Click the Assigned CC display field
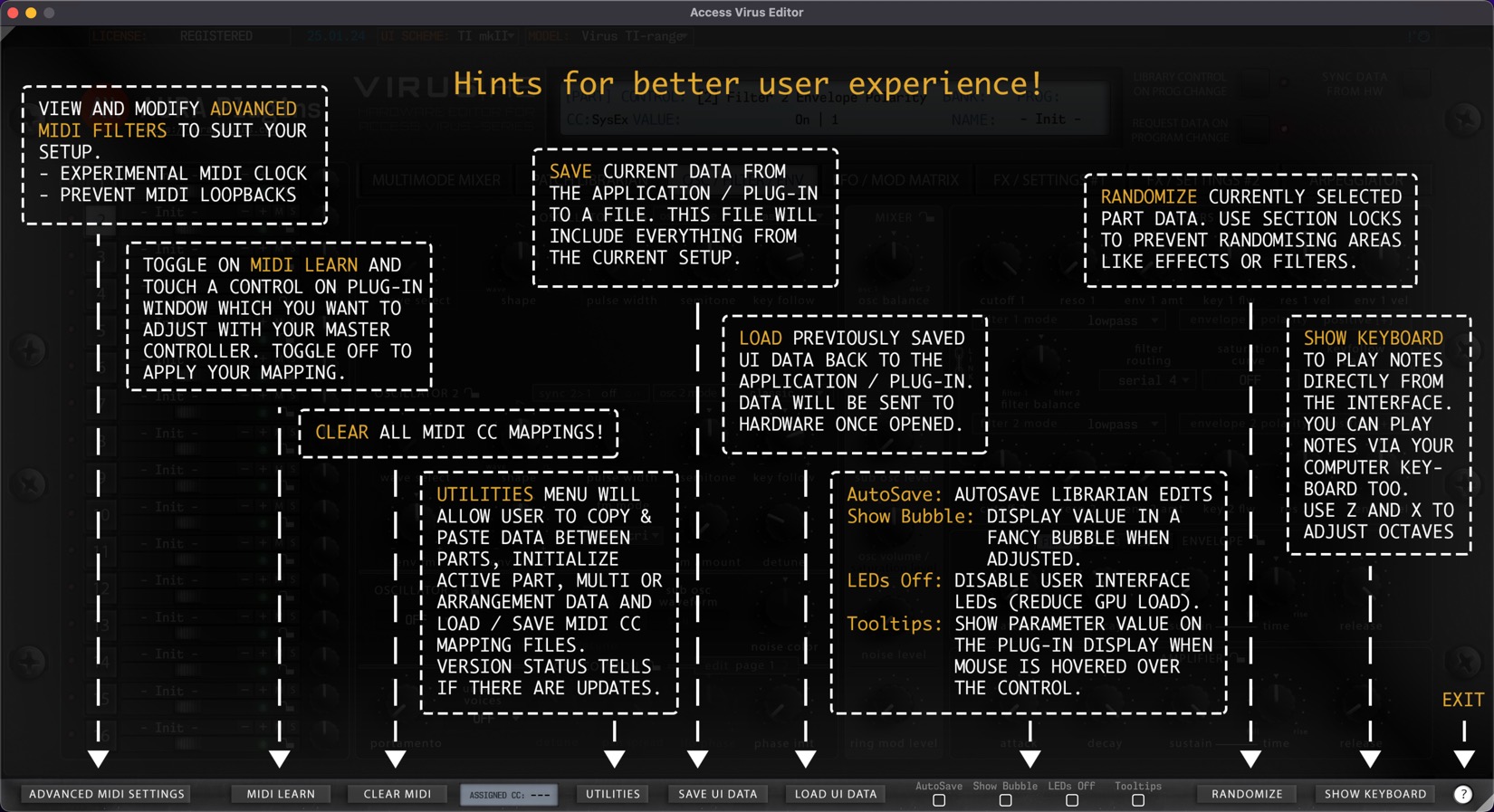 pyautogui.click(x=509, y=795)
